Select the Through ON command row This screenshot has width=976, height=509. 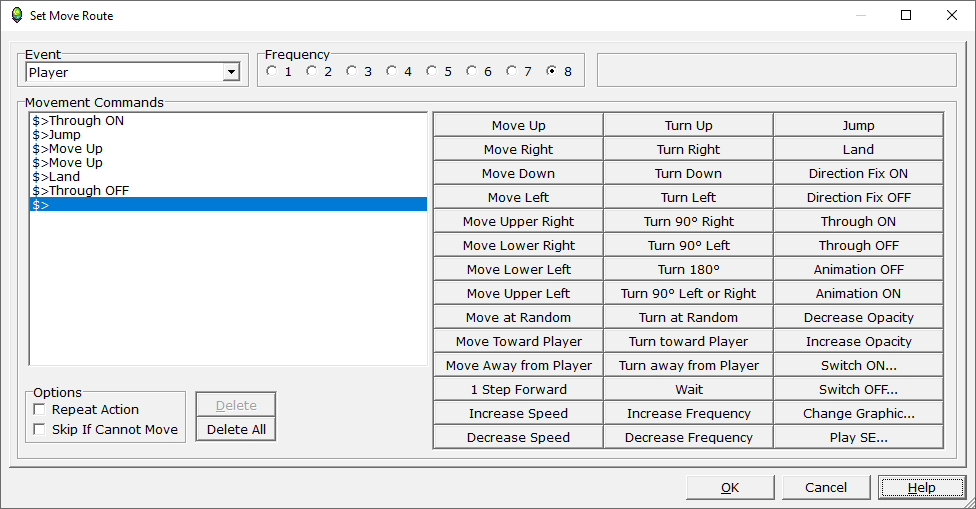(228, 121)
